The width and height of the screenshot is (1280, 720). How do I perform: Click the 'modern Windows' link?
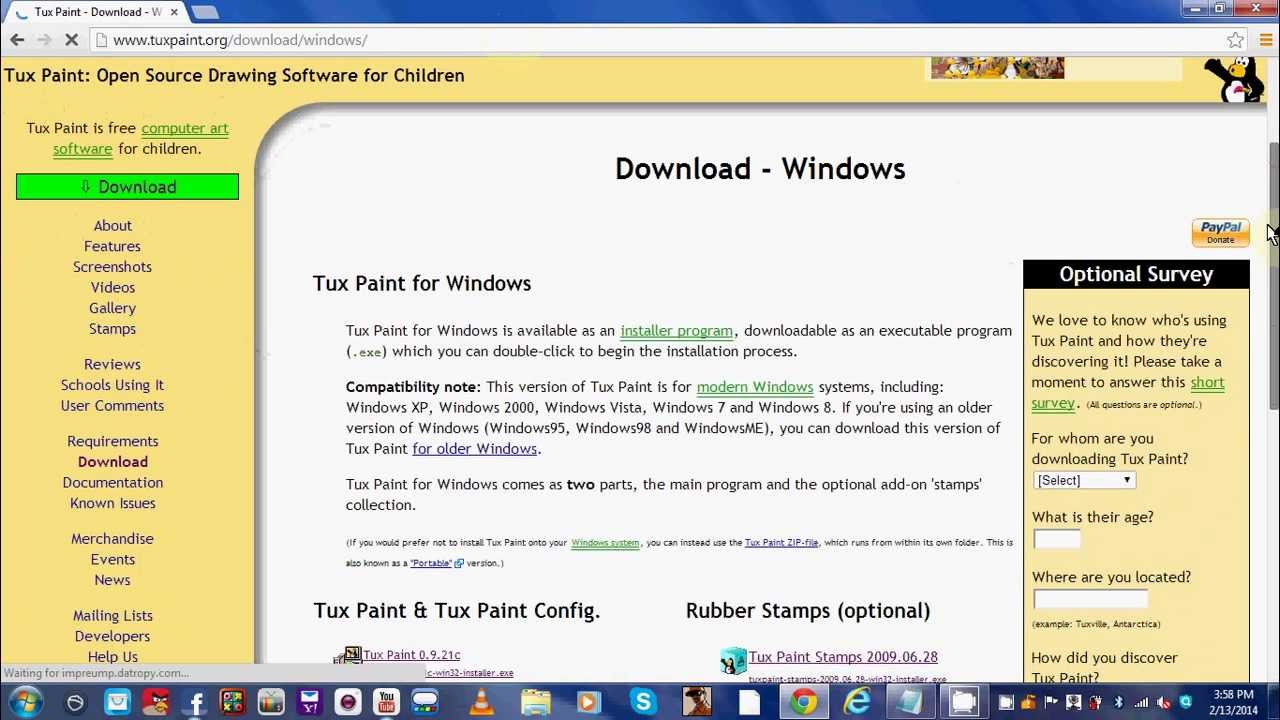pyautogui.click(x=755, y=387)
